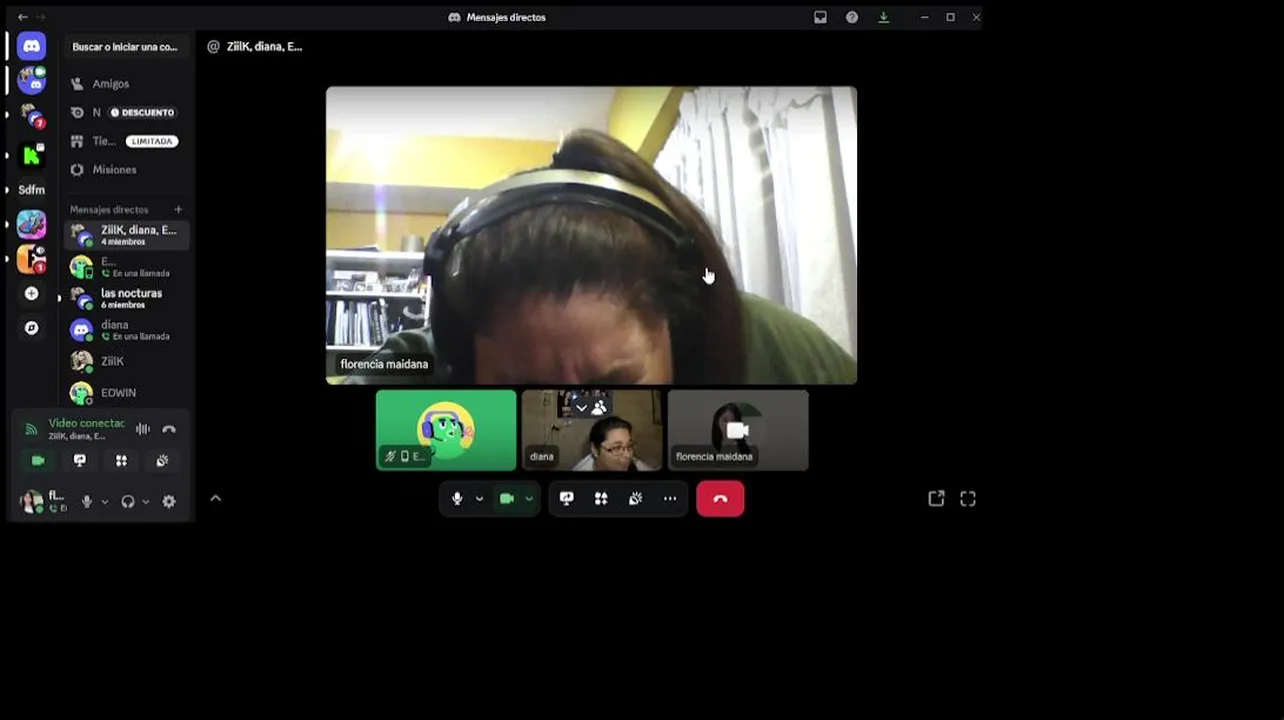Open the Nitro item with DESCUENTO badge
The width and height of the screenshot is (1284, 720).
point(125,112)
